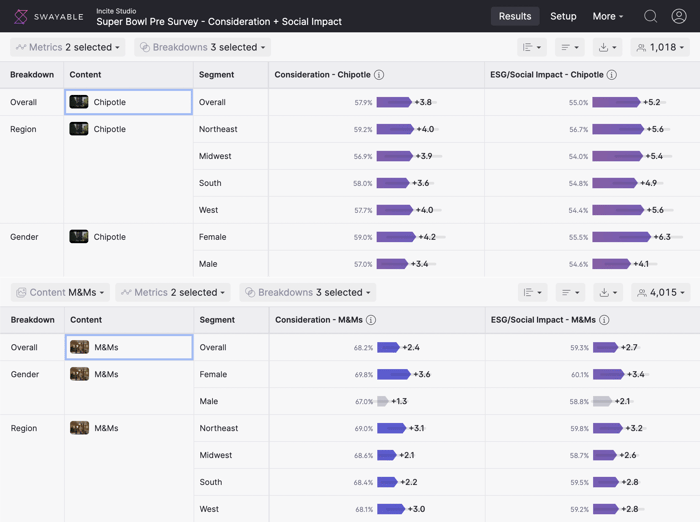Open the search magnifier icon
Viewport: 700px width, 522px height.
coord(650,17)
